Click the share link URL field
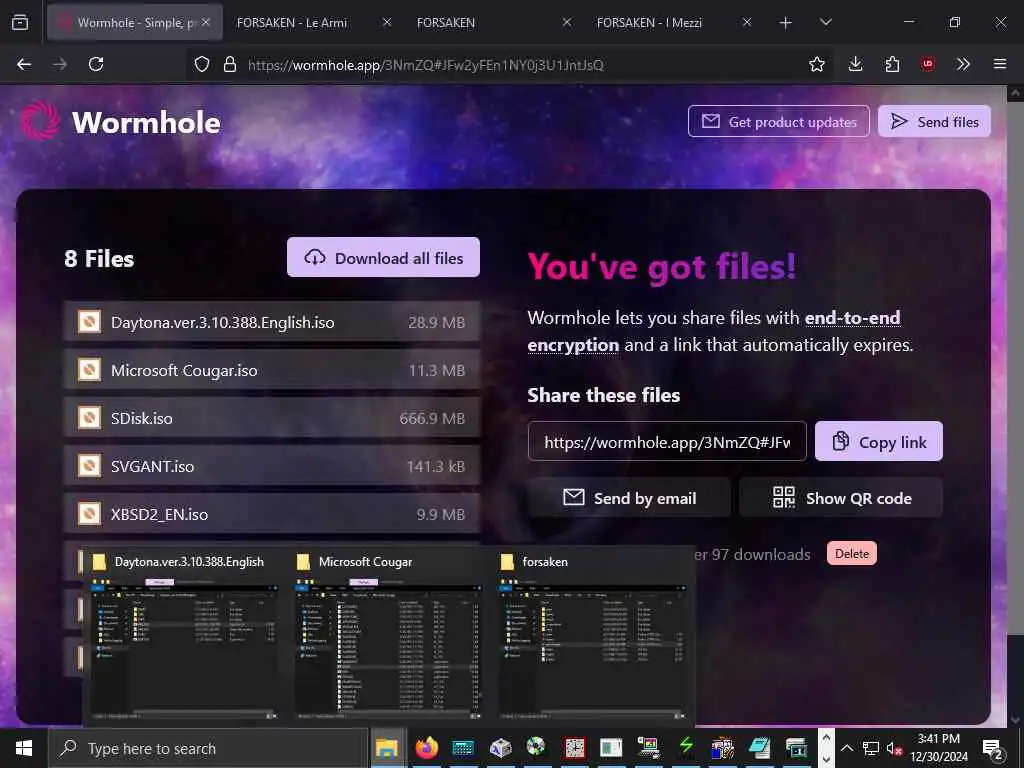Image resolution: width=1024 pixels, height=768 pixels. coord(667,441)
